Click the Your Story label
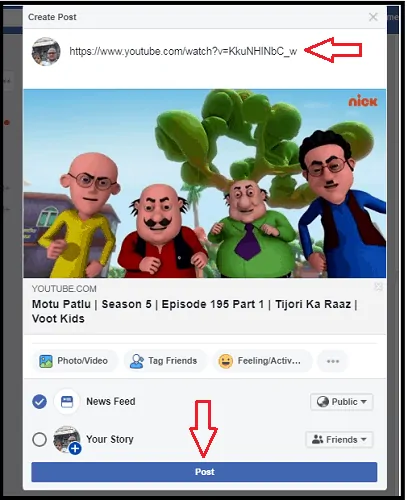 110,439
